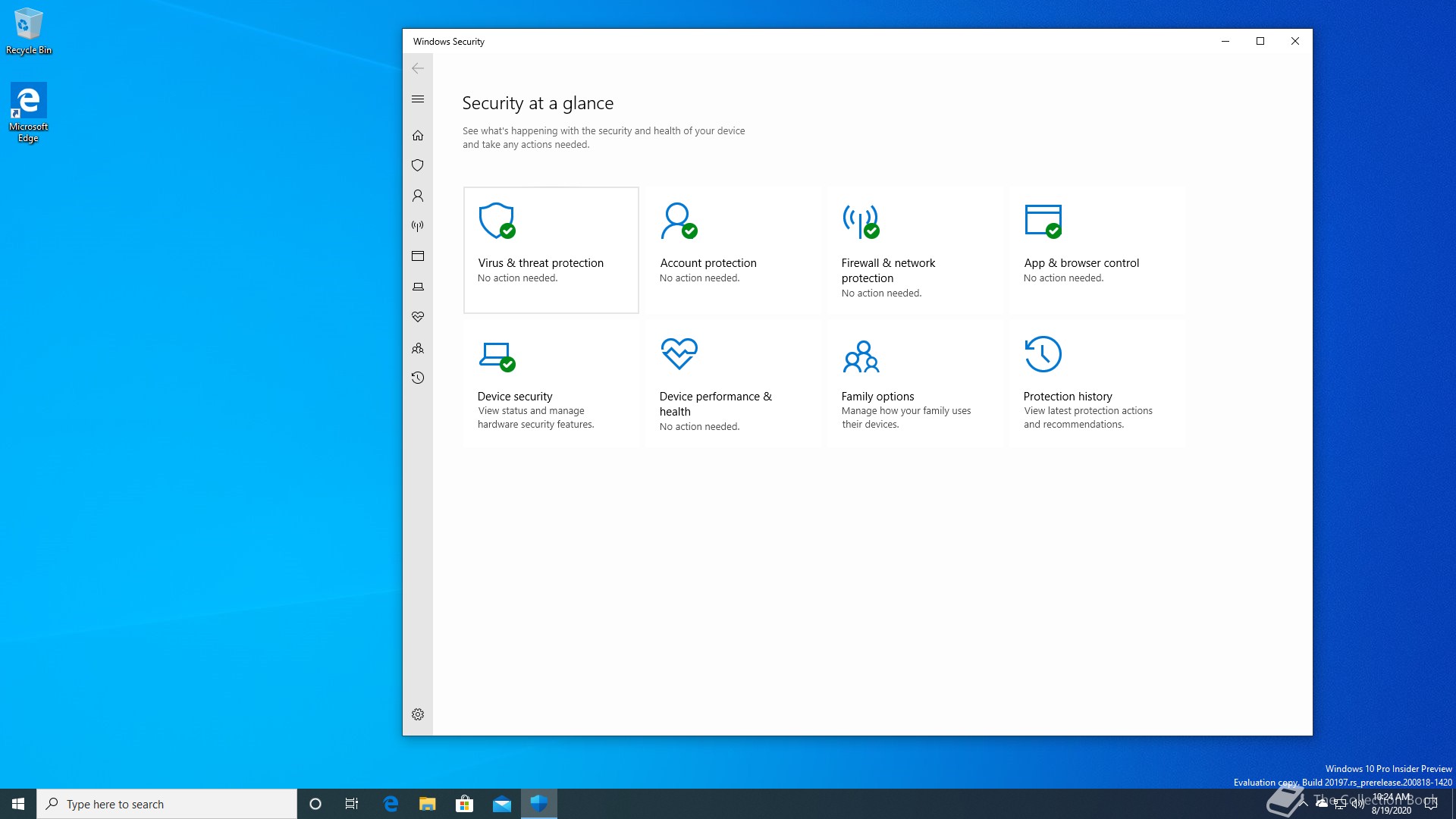
Task: Click the Firewall & network protection tile icon
Action: [861, 221]
